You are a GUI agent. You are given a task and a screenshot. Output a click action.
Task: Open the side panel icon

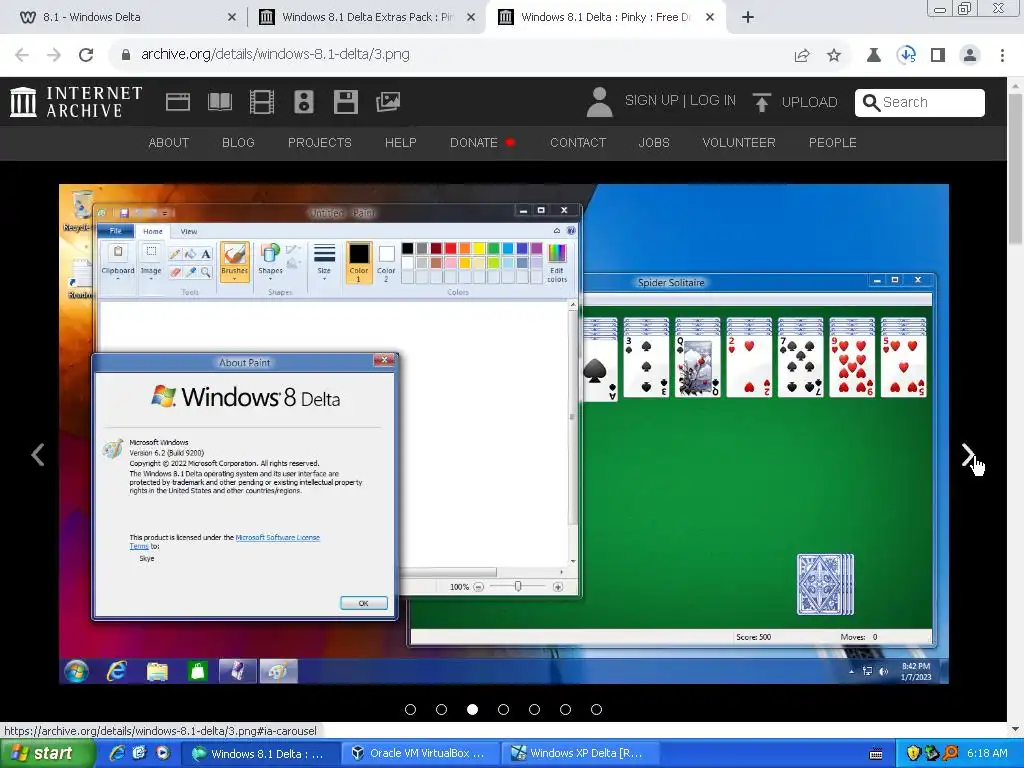(x=938, y=56)
